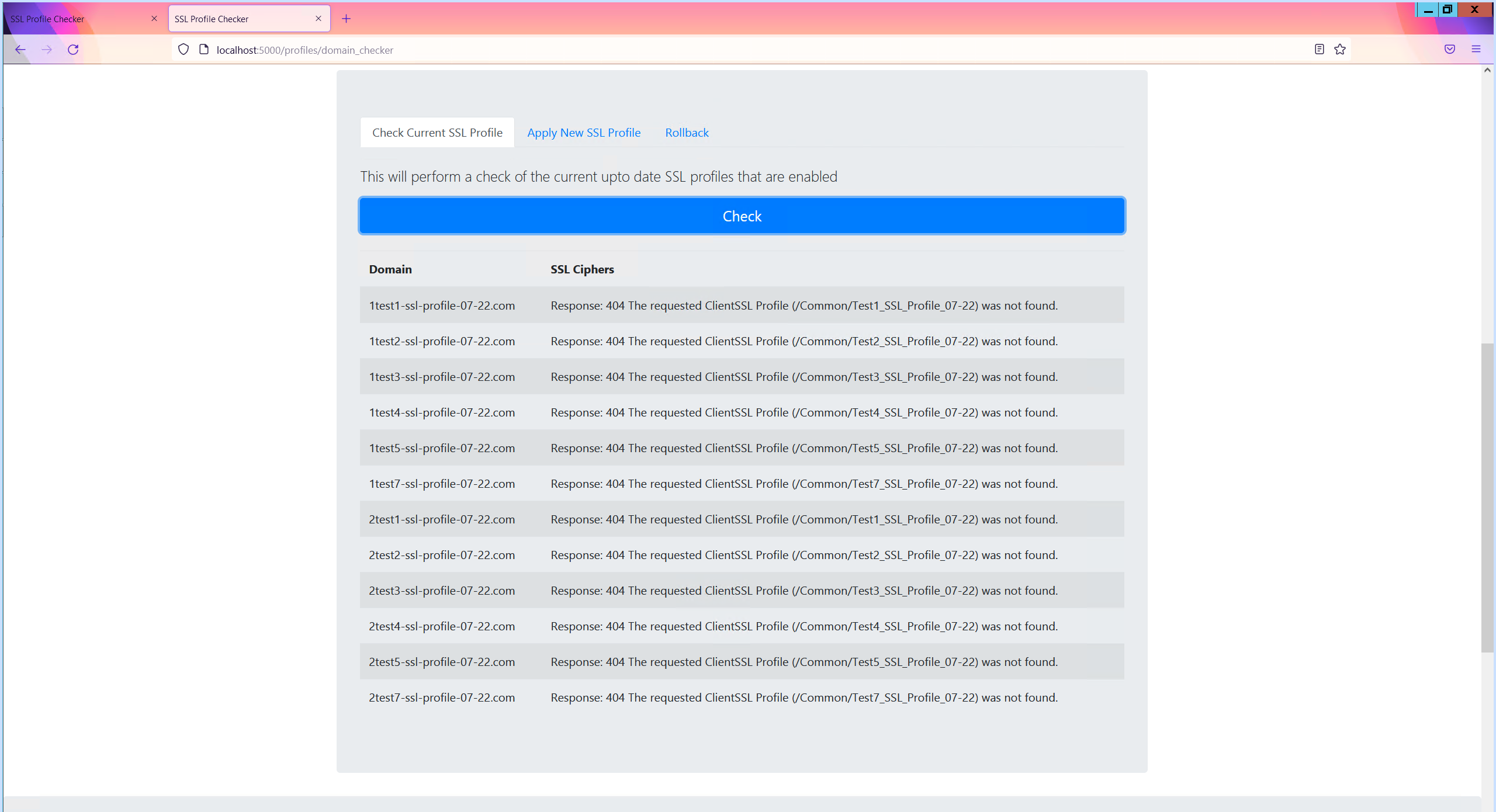Screen dimensions: 1496x812
Task: Switch to the Rollback tab
Action: pos(687,133)
